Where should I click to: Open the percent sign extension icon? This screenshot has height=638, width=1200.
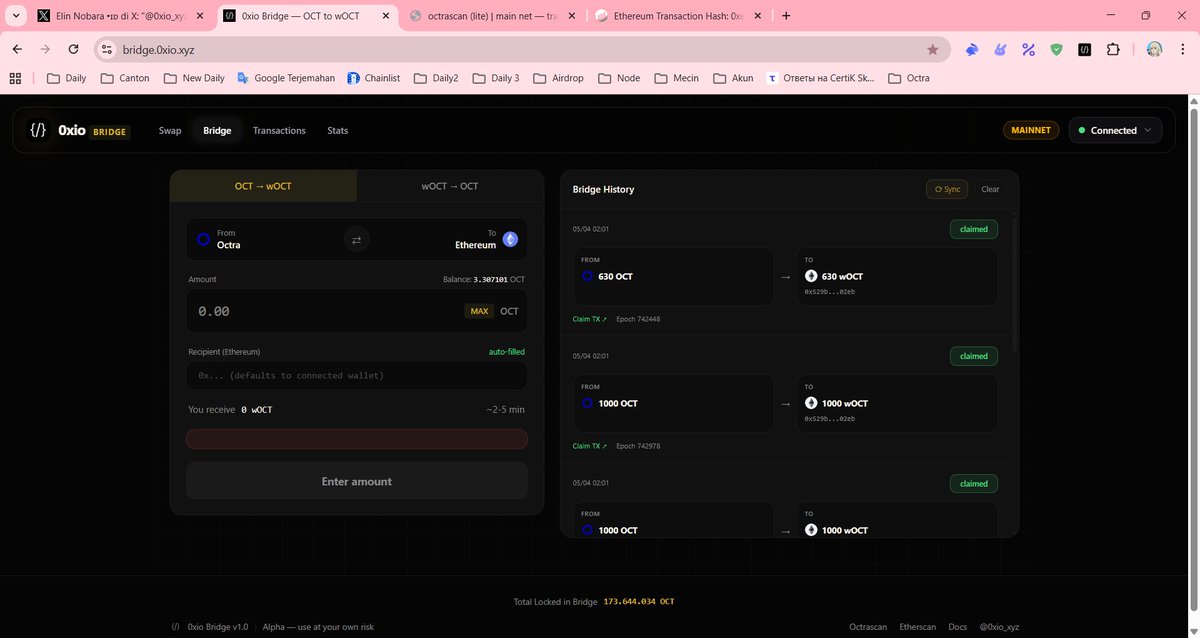1028,49
